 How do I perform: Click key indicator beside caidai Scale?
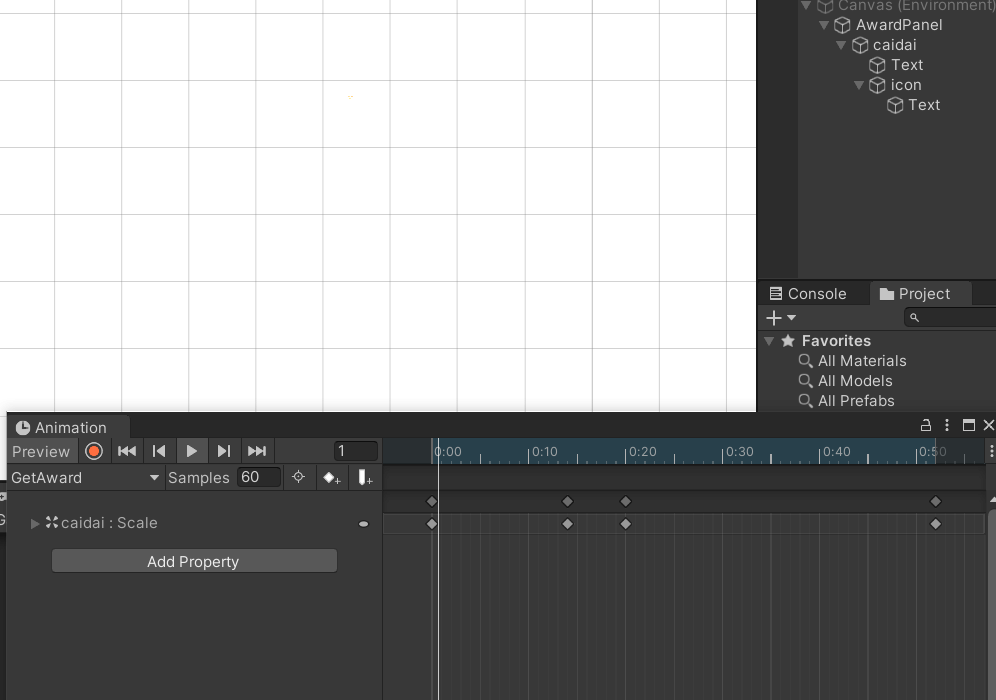[363, 524]
